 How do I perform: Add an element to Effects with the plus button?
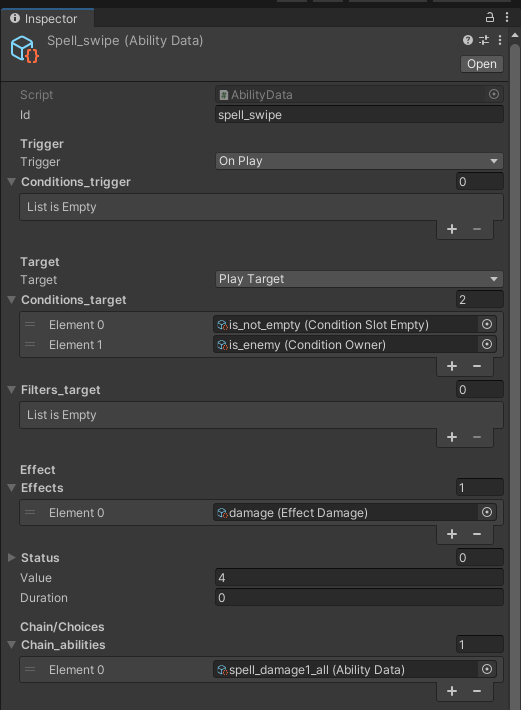click(x=452, y=534)
